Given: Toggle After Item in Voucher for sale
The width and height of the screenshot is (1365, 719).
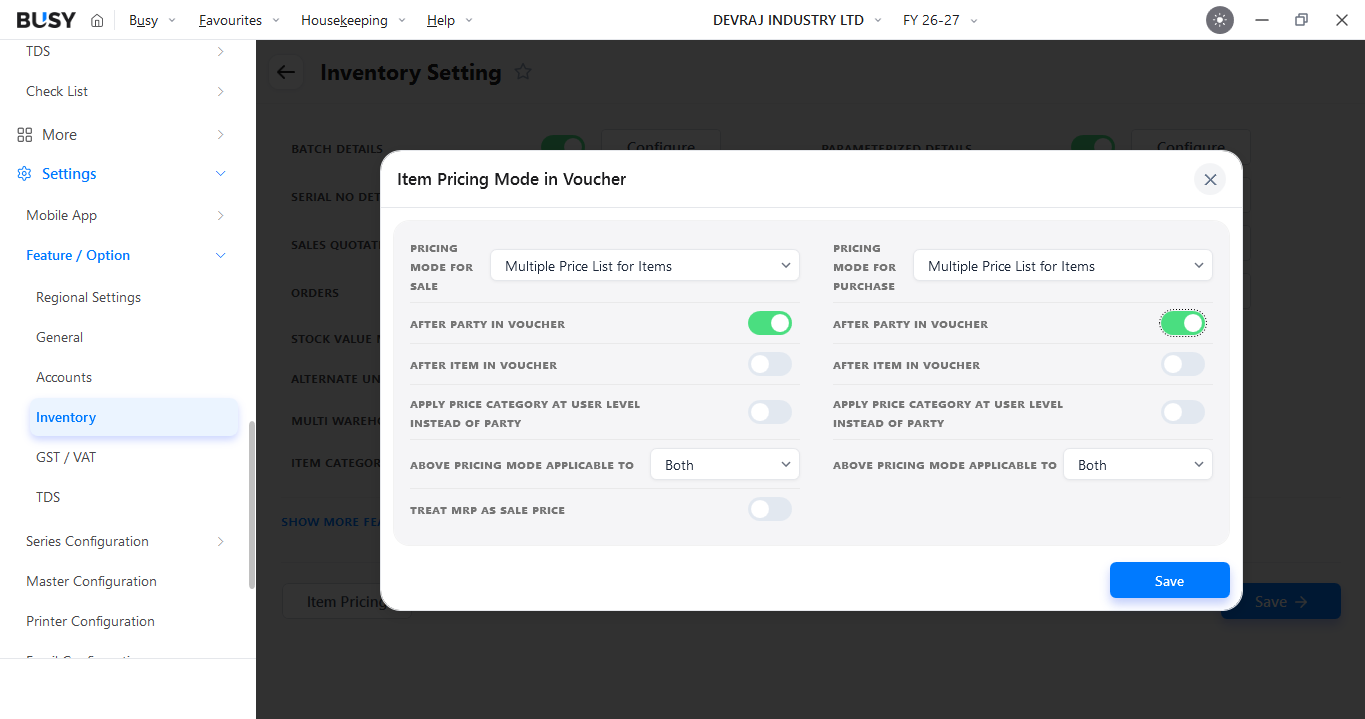Looking at the screenshot, I should tap(770, 364).
